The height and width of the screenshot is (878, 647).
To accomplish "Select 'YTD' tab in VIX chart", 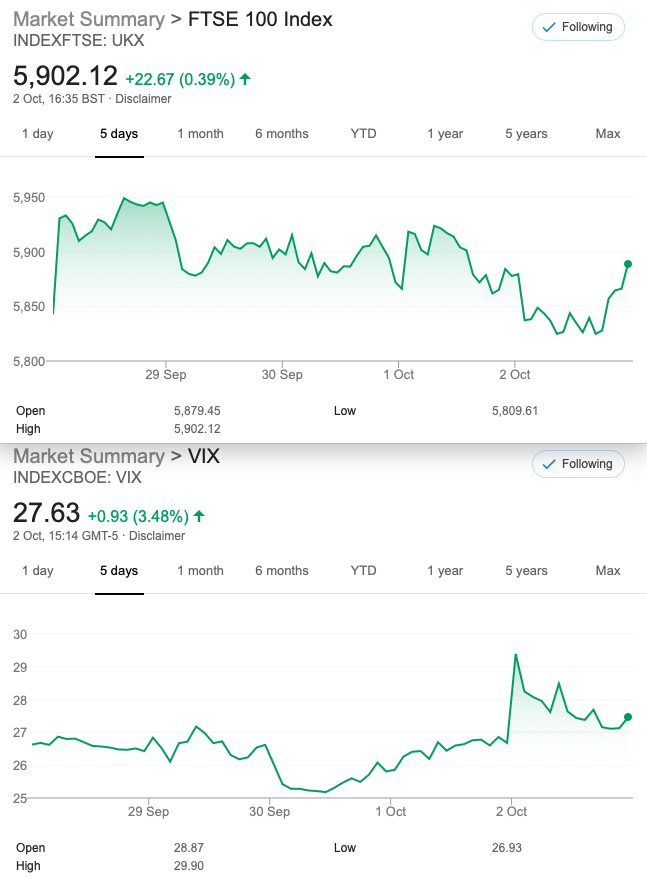I will point(364,571).
